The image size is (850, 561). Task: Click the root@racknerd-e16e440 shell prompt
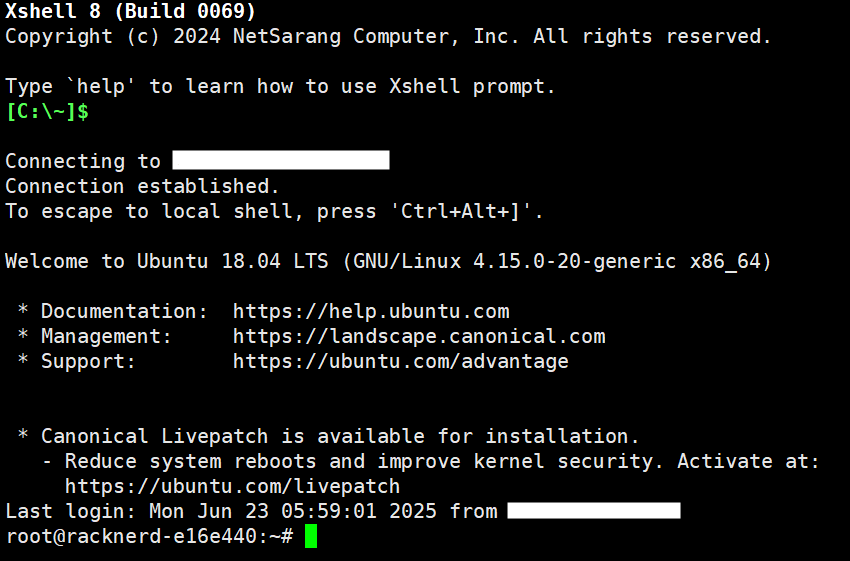click(150, 536)
